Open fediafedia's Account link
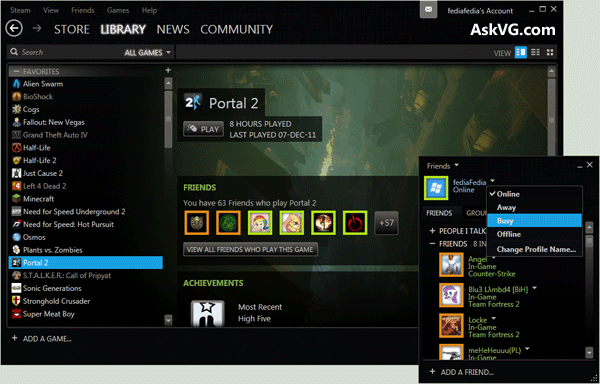The height and width of the screenshot is (384, 600). 480,11
